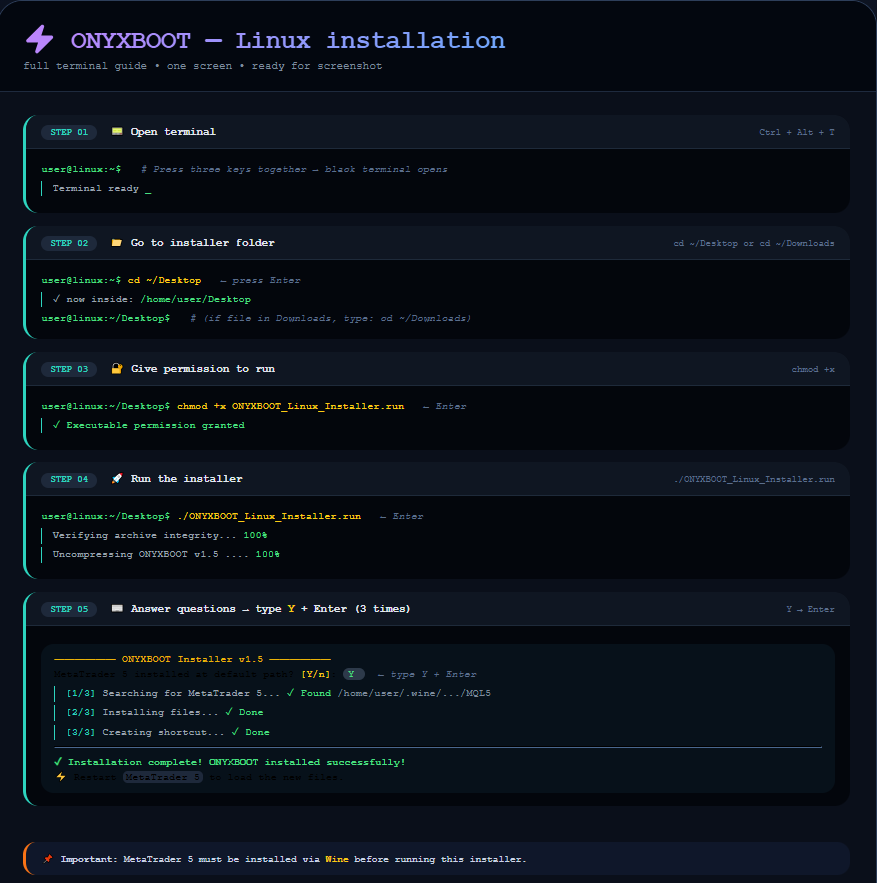The height and width of the screenshot is (883, 877).
Task: Click the small lightning icon near Restart
Action: click(61, 777)
